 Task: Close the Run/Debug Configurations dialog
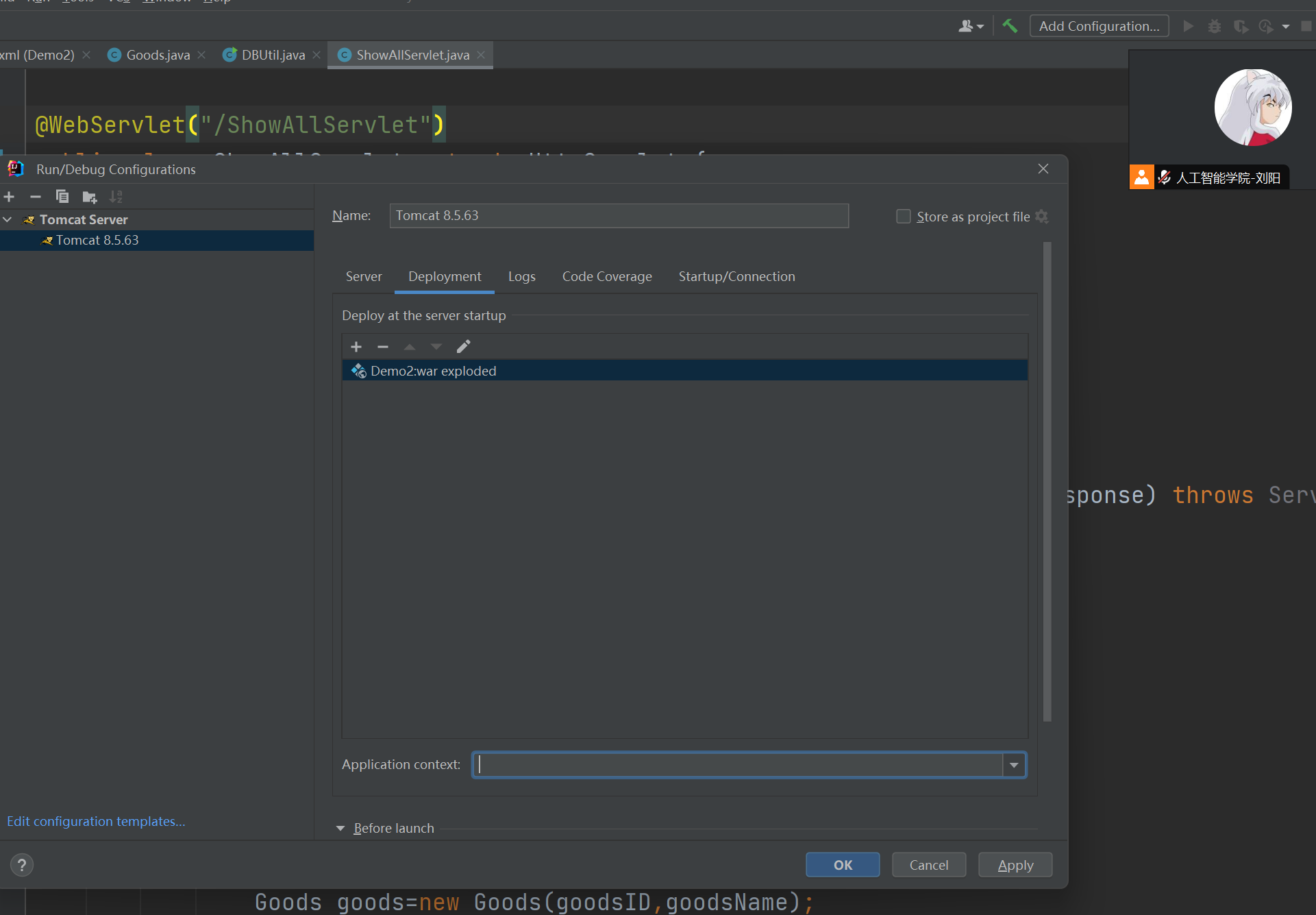1043,169
